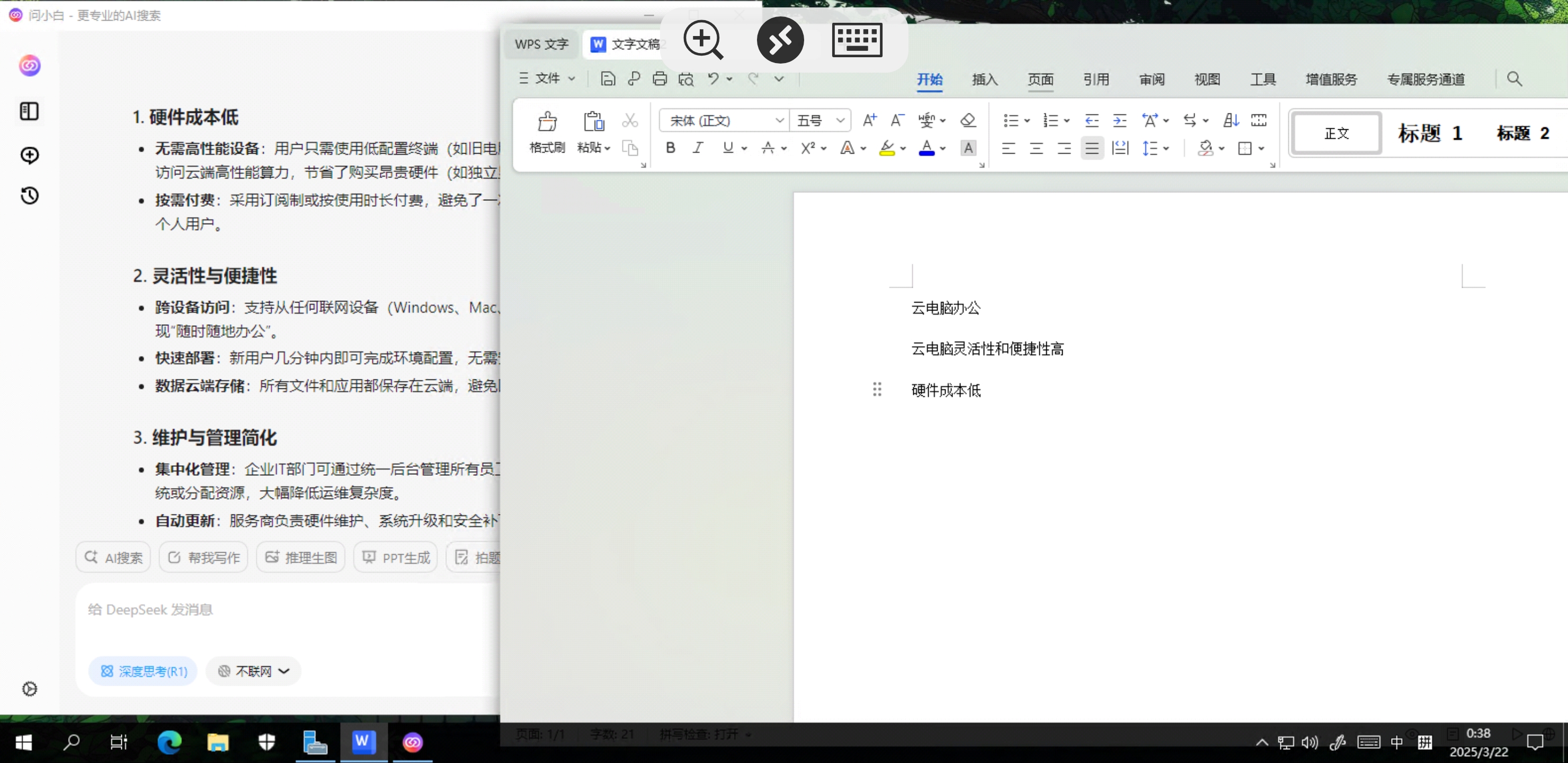Click the AI搜索 button in 问小白

click(x=113, y=557)
